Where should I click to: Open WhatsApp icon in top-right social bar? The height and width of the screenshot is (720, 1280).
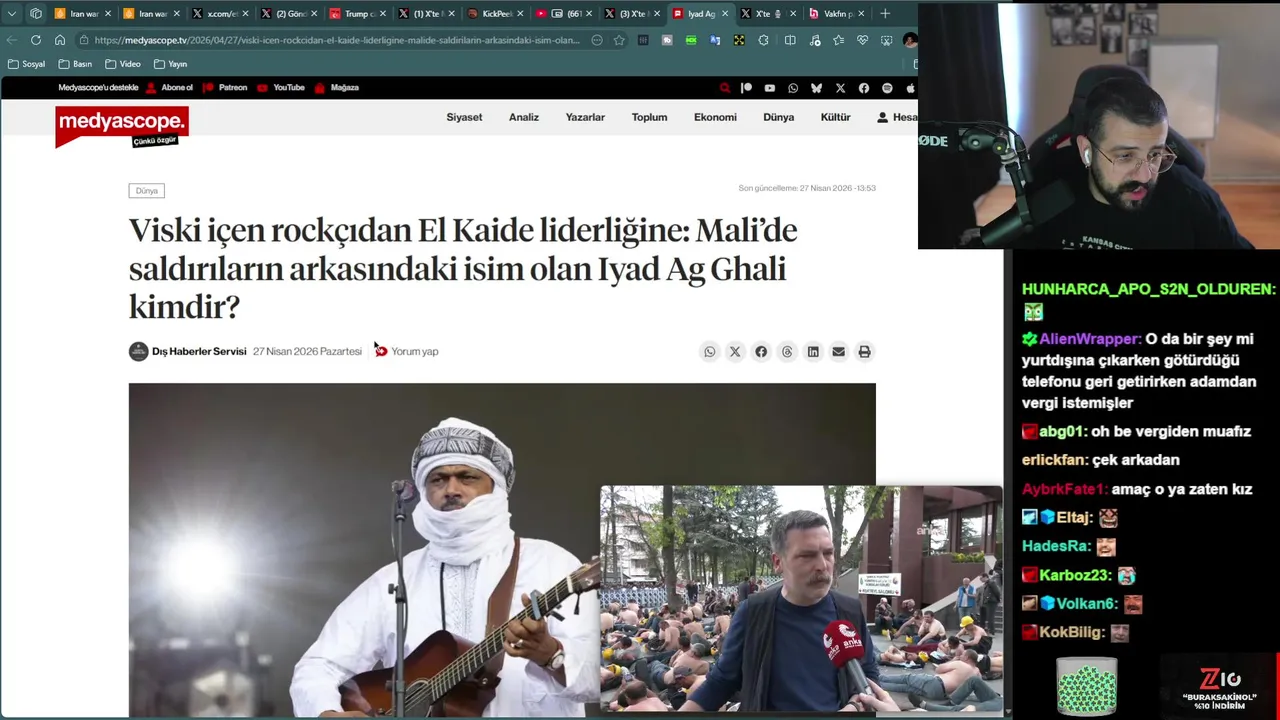tap(793, 88)
